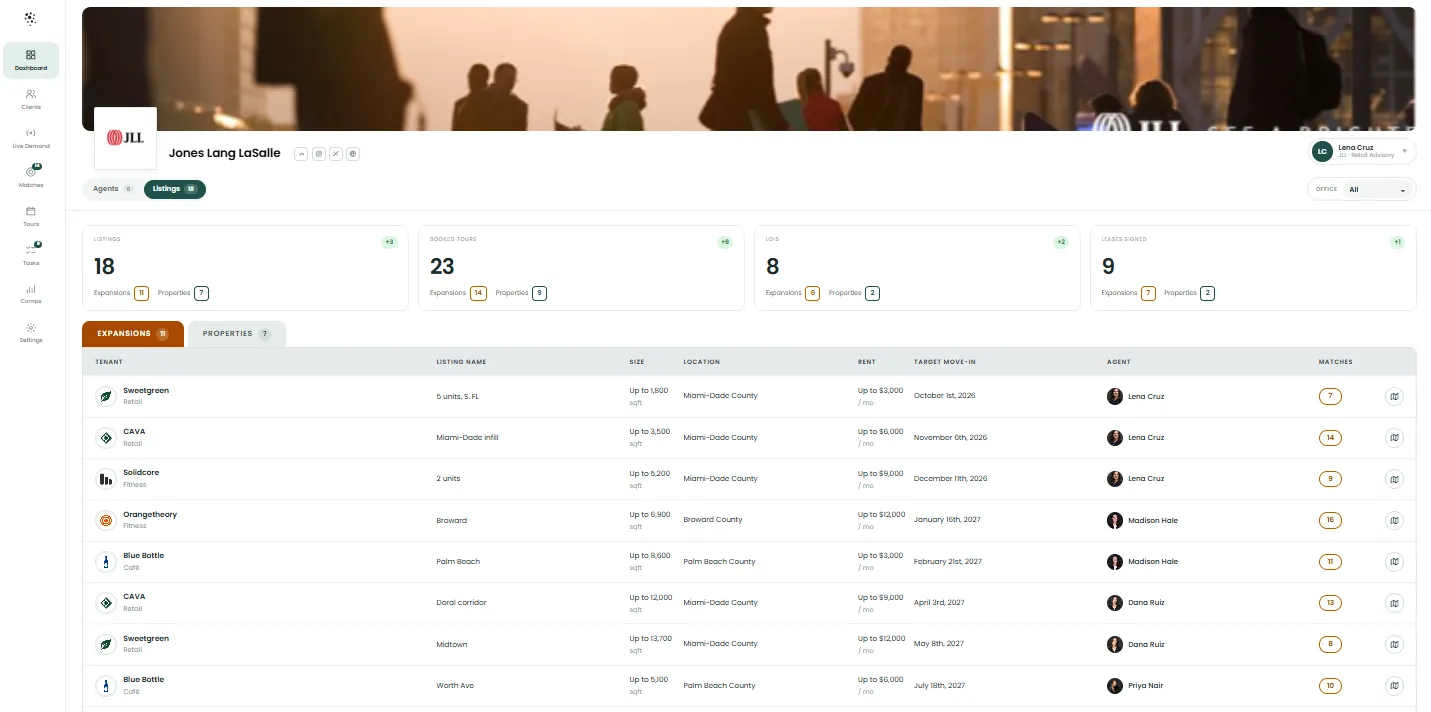Click the 'January 16th, 2027' move-in date
1431x712 pixels.
pos(947,520)
